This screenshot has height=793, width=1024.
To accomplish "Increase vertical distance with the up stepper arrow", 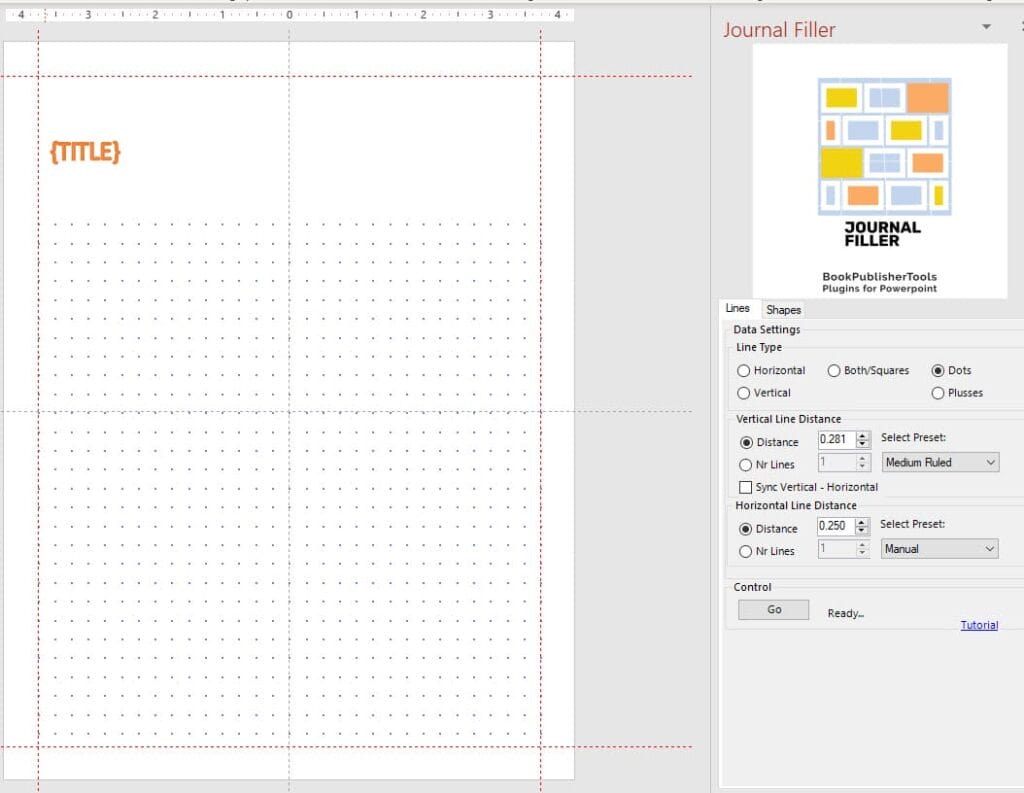I will pyautogui.click(x=863, y=435).
